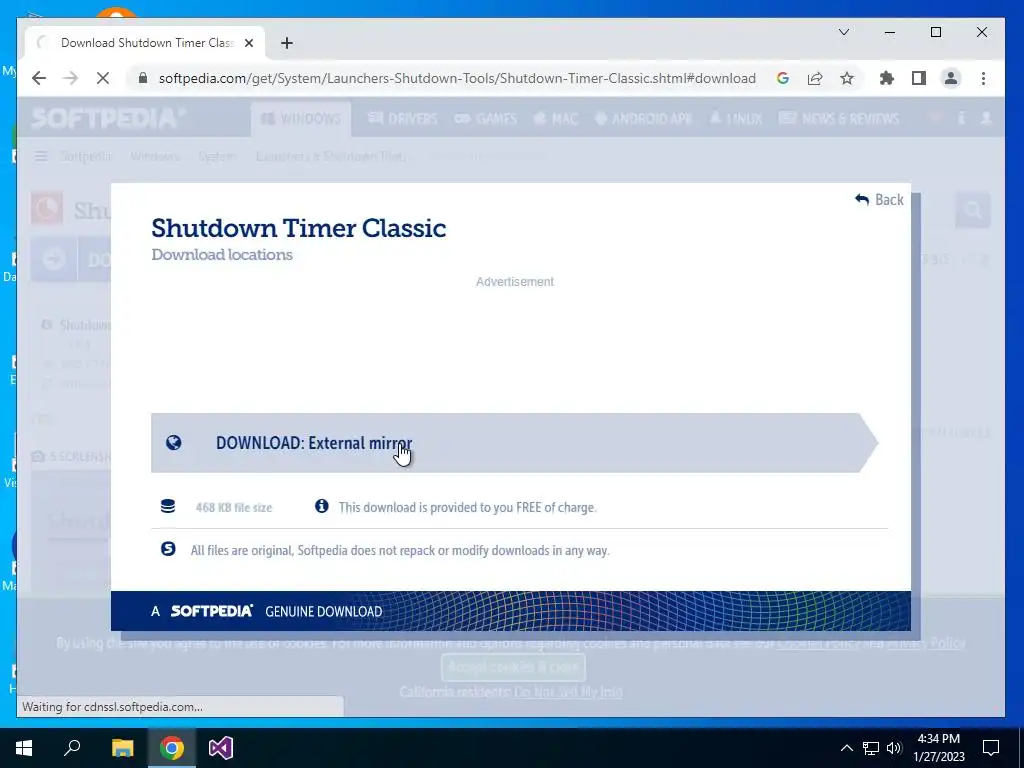Click DOWNLOAD: External mirror button
The width and height of the screenshot is (1024, 768).
[515, 443]
